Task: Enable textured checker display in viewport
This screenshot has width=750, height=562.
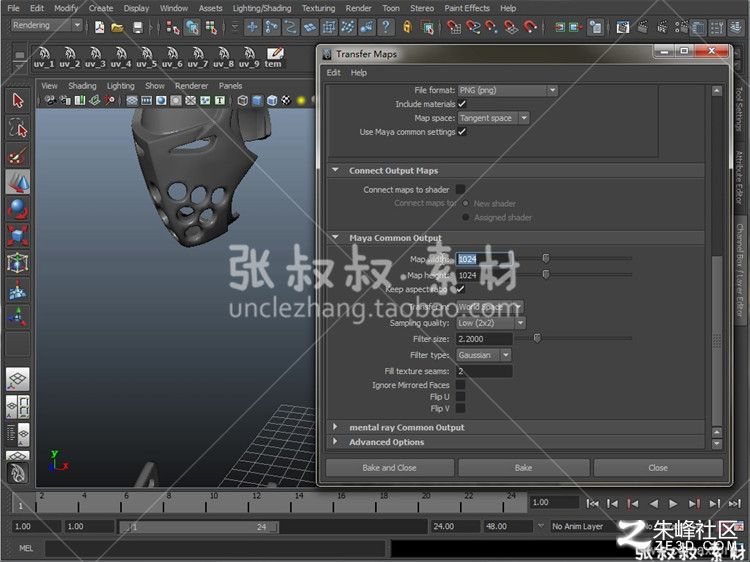Action: coord(286,100)
